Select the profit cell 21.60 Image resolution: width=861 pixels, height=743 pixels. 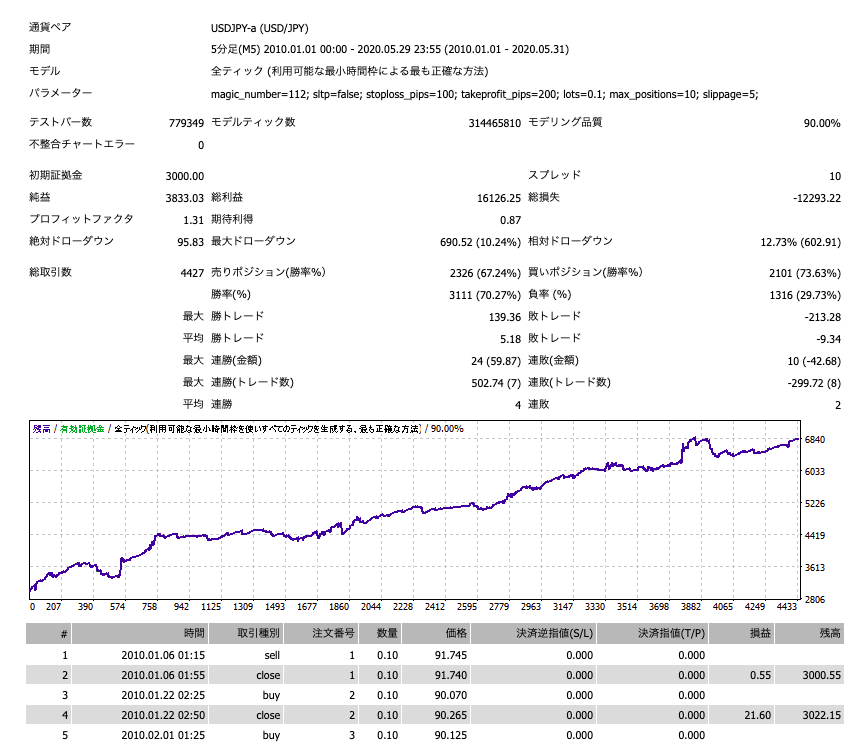pos(758,716)
